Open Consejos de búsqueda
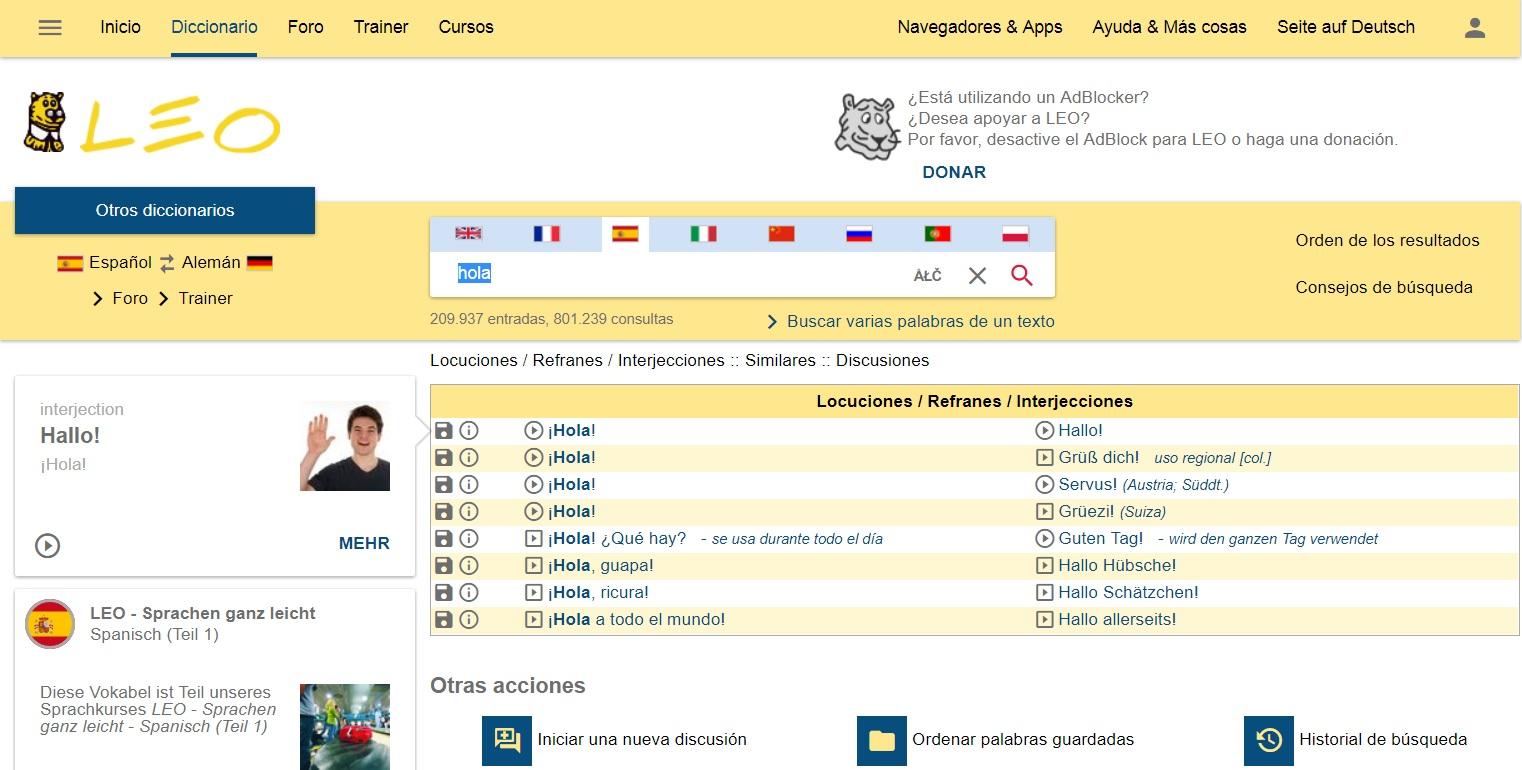Screen dimensions: 1522x770 [x=1384, y=287]
